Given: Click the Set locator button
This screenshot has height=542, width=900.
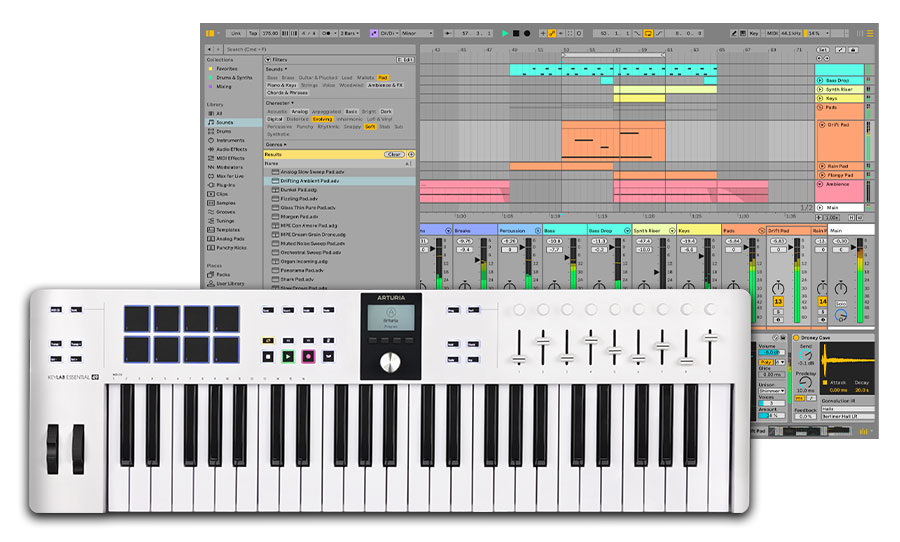Looking at the screenshot, I should click(823, 50).
